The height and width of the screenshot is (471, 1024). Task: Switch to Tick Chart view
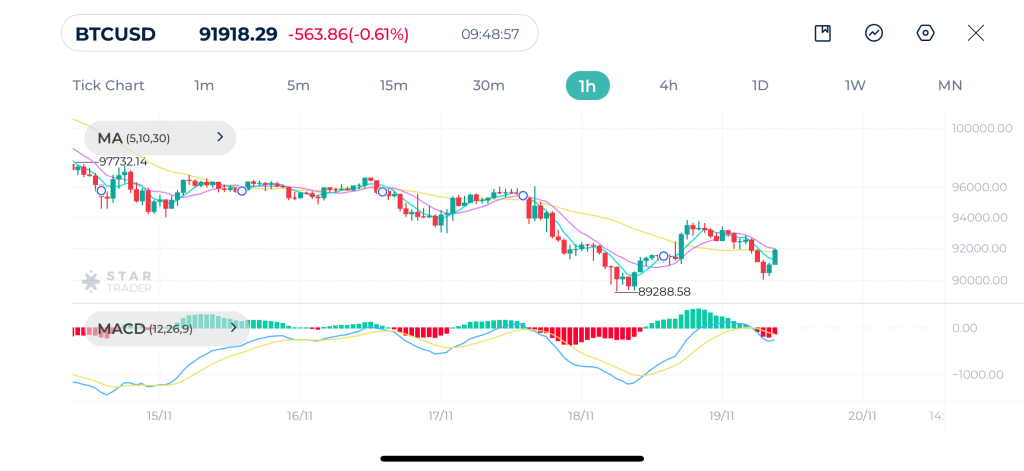108,85
